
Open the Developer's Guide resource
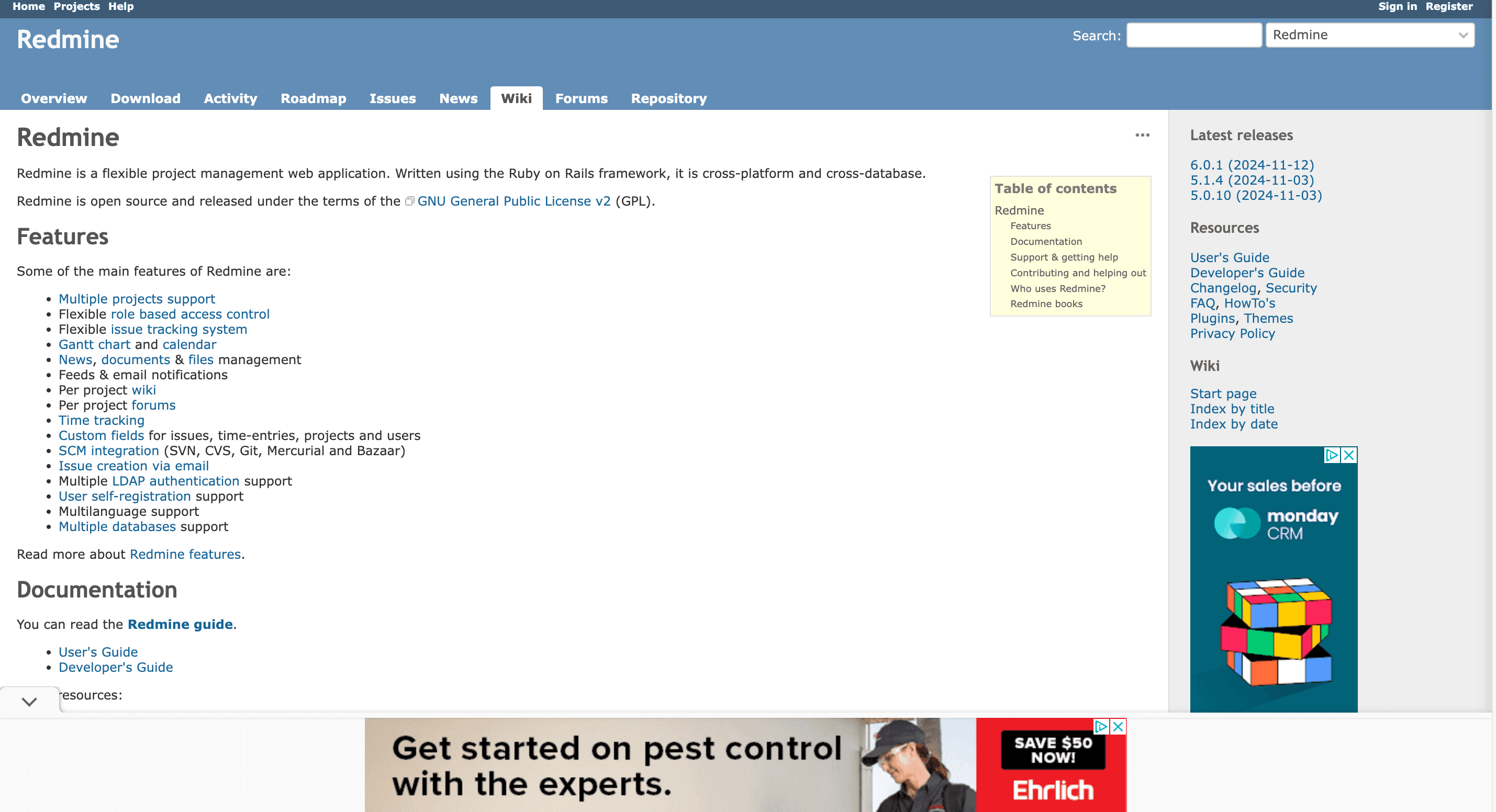tap(1247, 272)
